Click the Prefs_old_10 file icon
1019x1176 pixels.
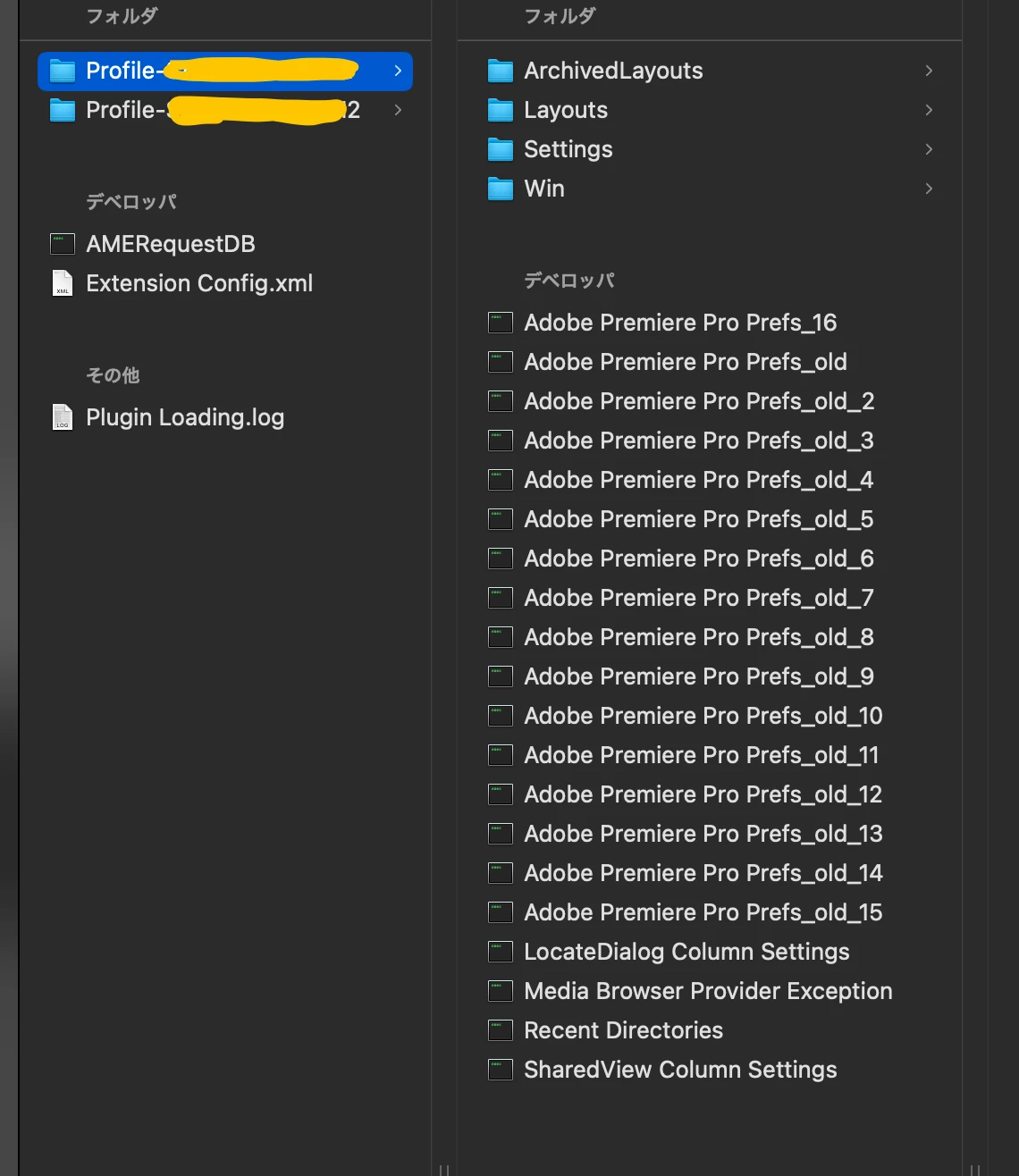pos(501,716)
